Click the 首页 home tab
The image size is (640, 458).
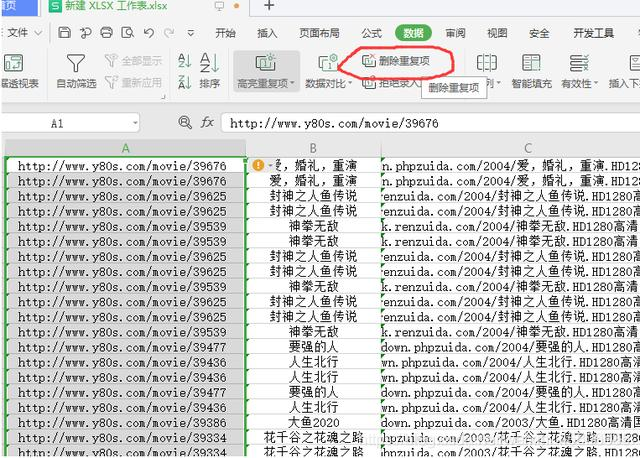(20, 6)
